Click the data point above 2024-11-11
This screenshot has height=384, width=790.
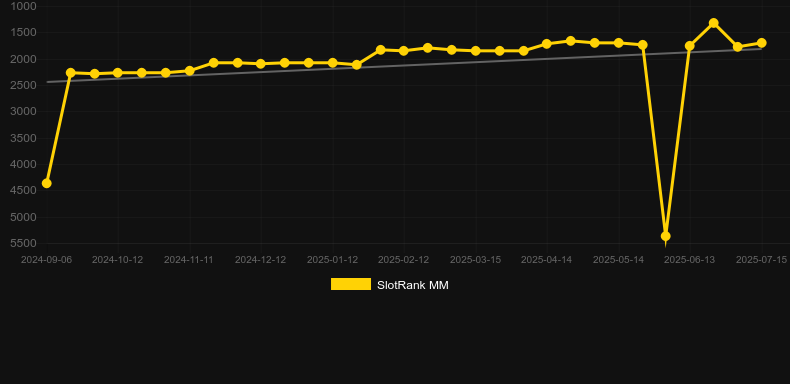[x=189, y=71]
